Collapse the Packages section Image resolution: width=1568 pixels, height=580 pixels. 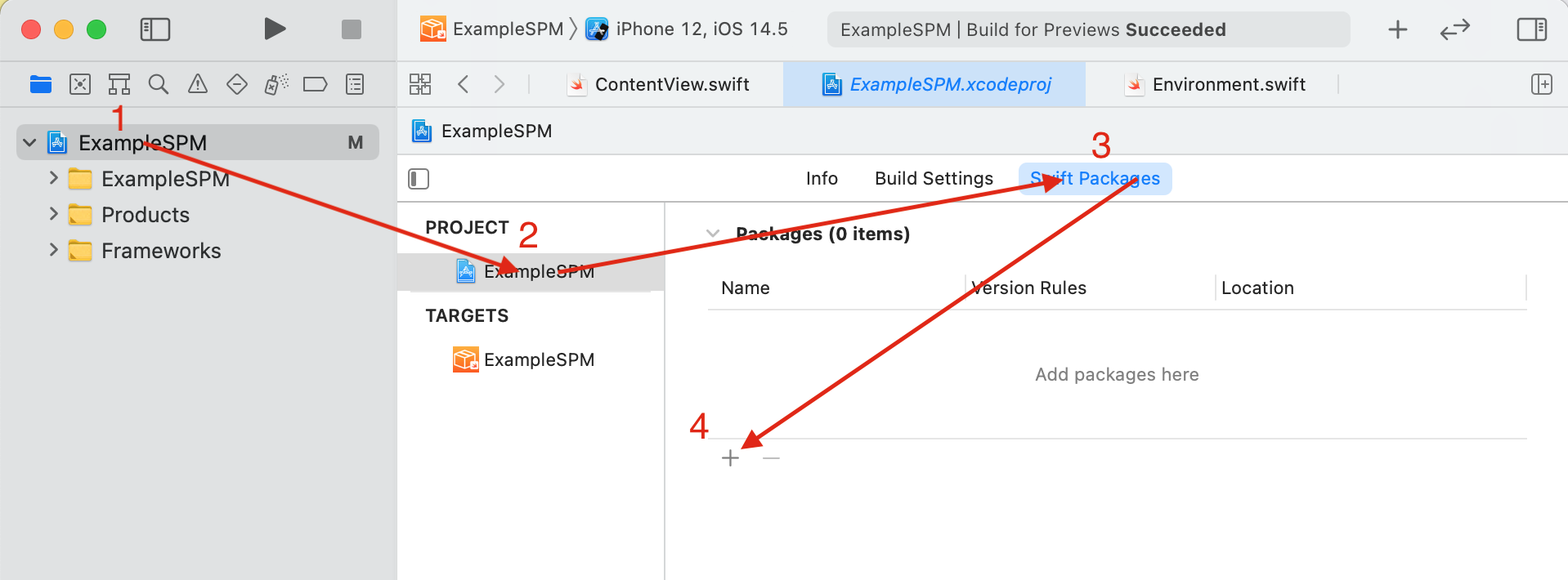pos(713,234)
